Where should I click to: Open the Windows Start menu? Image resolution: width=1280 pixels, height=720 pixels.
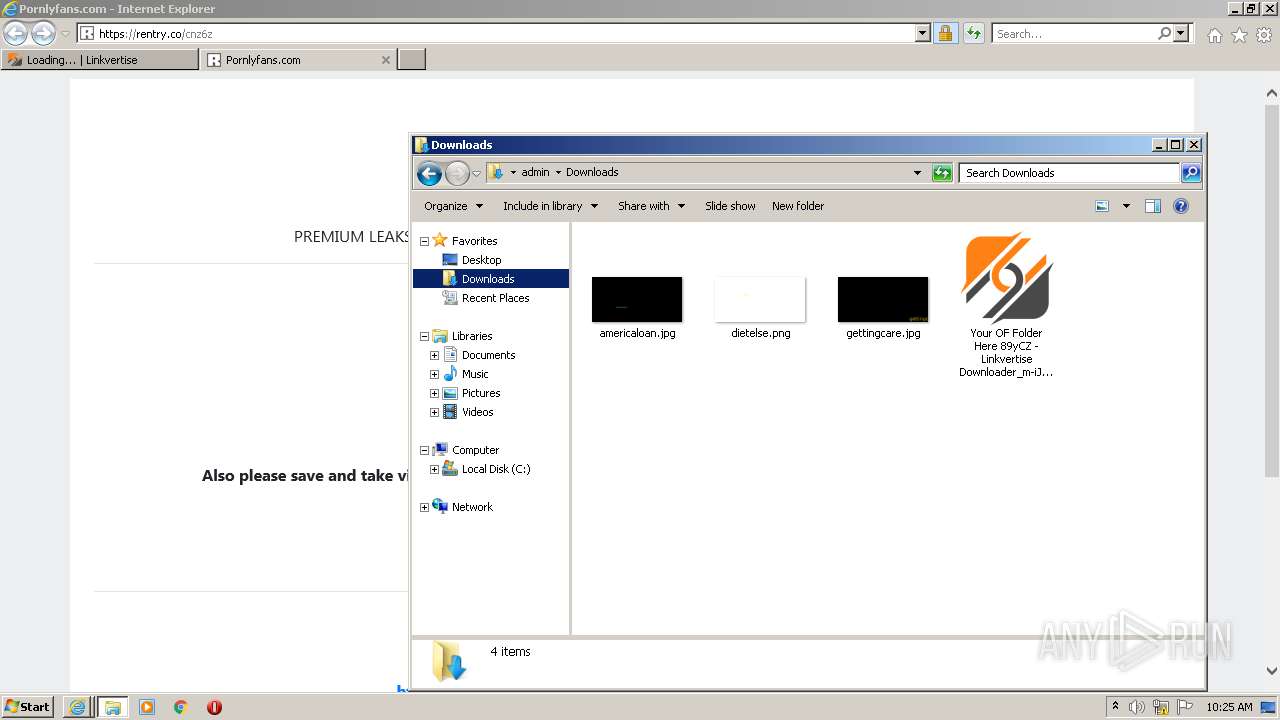(28, 707)
